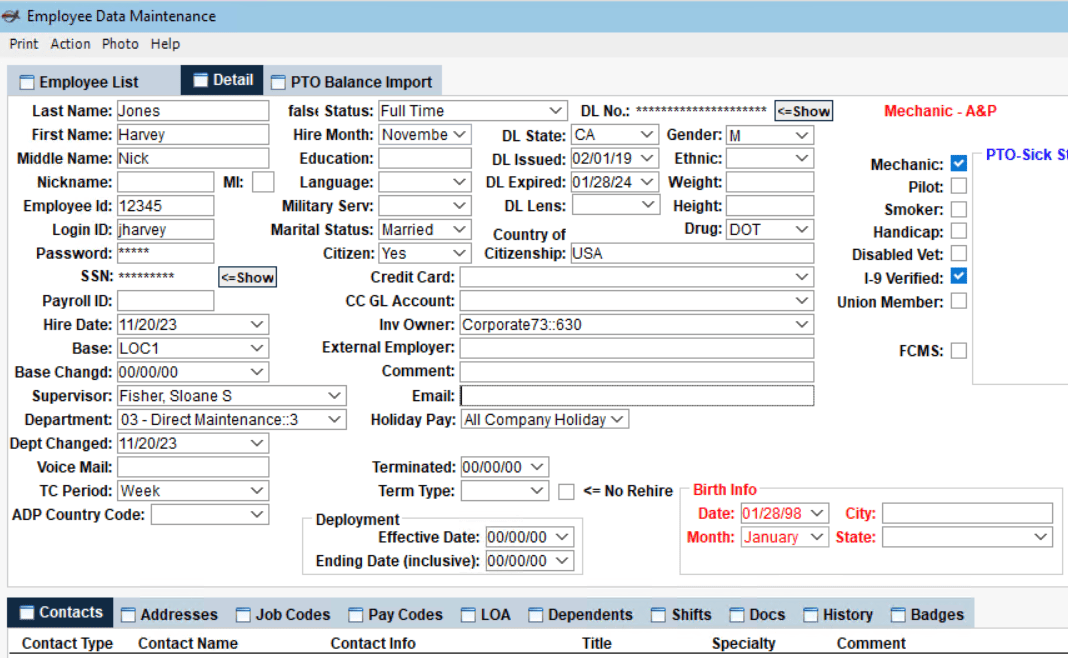
Task: Open the Action menu
Action: click(70, 44)
